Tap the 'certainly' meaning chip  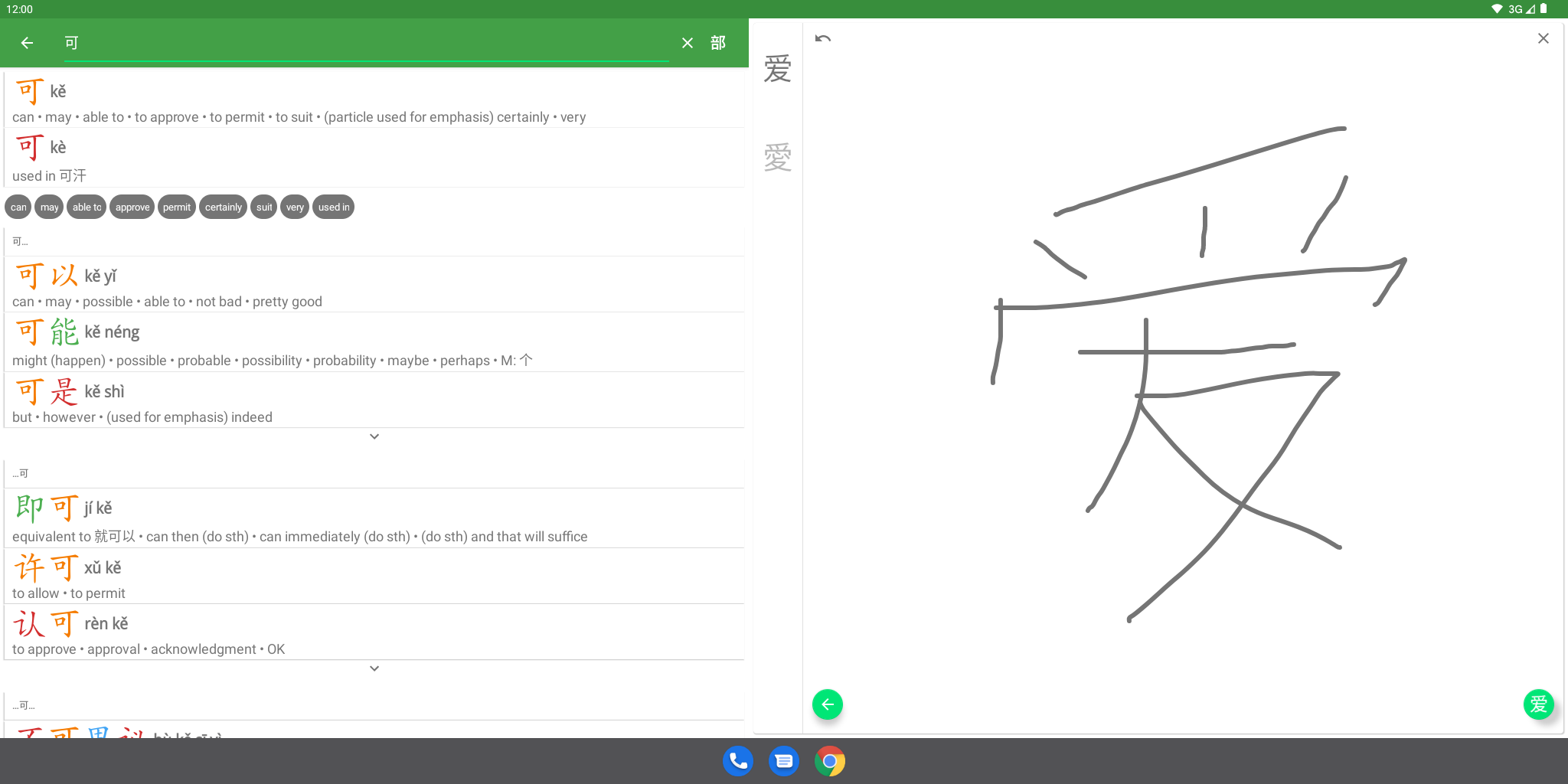(x=223, y=207)
